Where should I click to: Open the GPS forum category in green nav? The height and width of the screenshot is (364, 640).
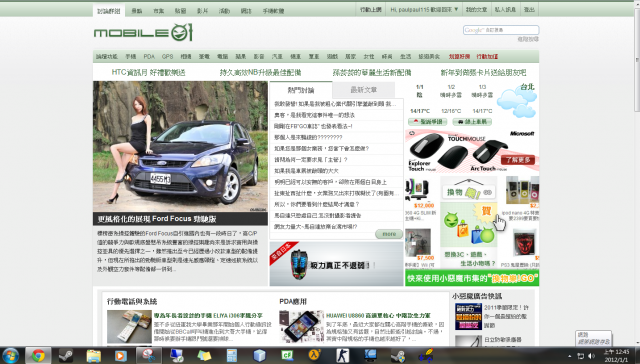click(167, 56)
